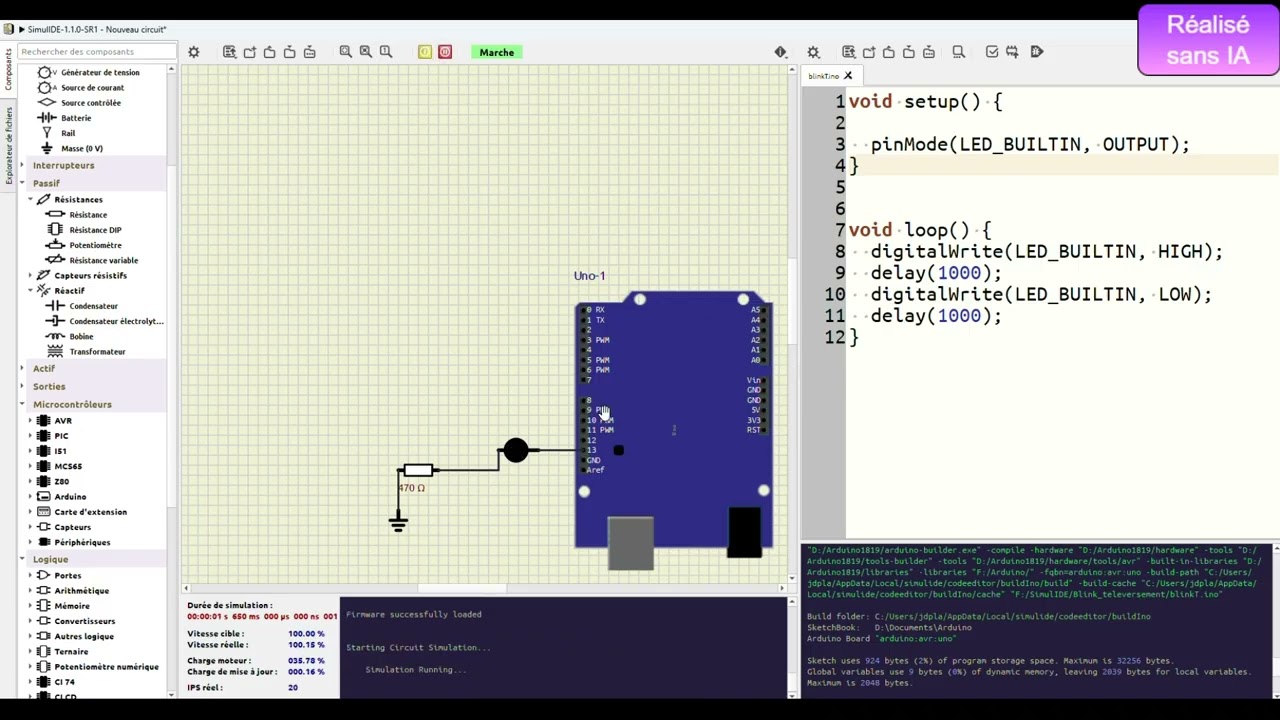This screenshot has height=720, width=1280.
Task: Zoom out of the circuit canvas
Action: [x=366, y=52]
